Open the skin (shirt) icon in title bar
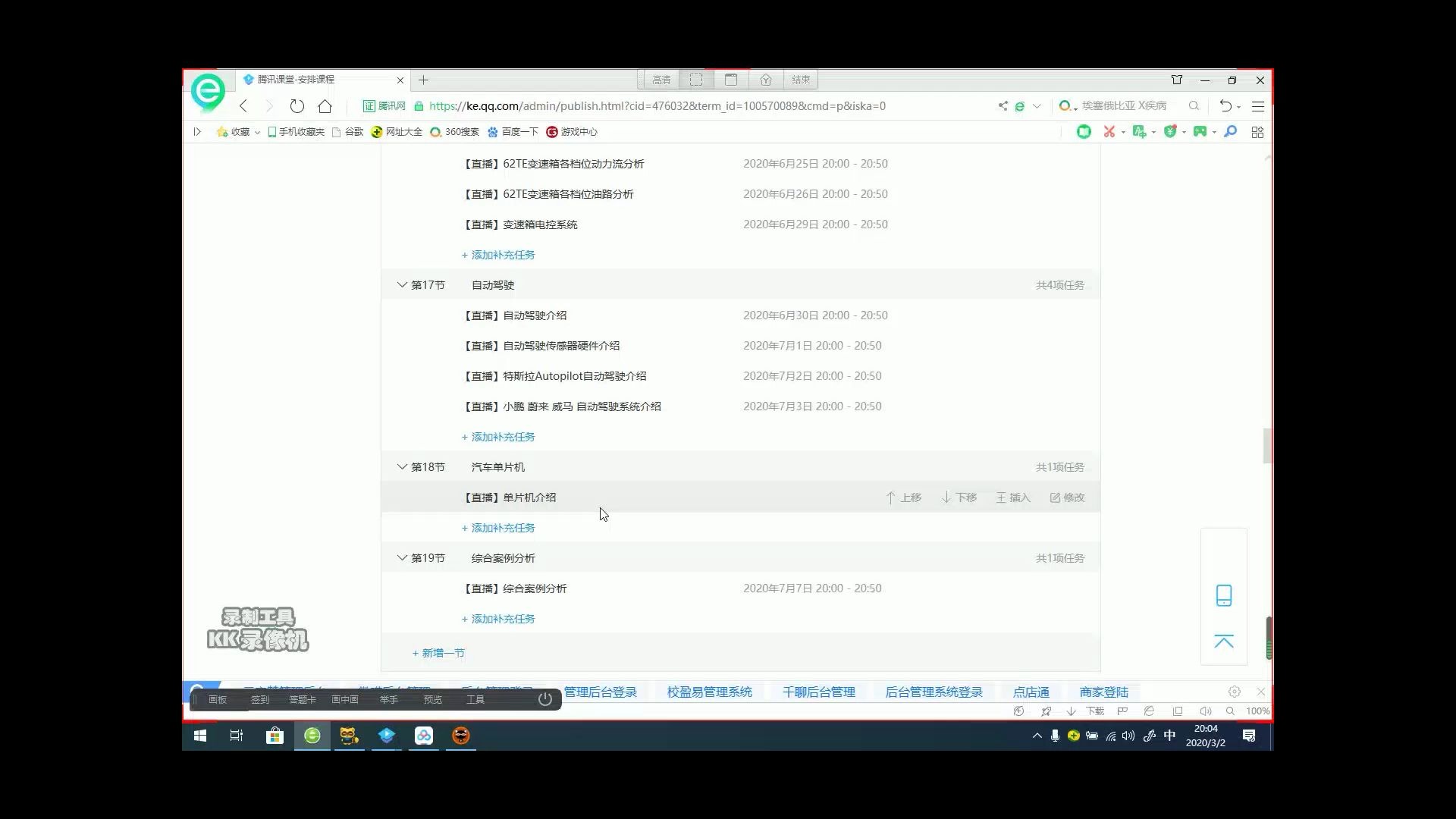The height and width of the screenshot is (819, 1456). [x=1177, y=80]
